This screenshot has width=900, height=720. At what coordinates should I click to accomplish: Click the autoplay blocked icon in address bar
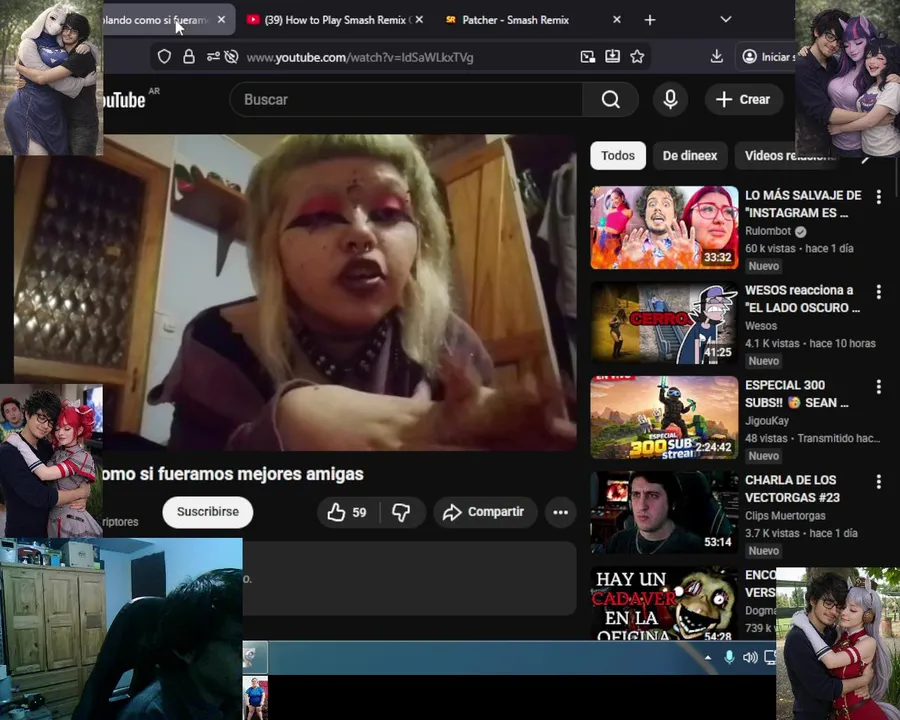[x=231, y=57]
